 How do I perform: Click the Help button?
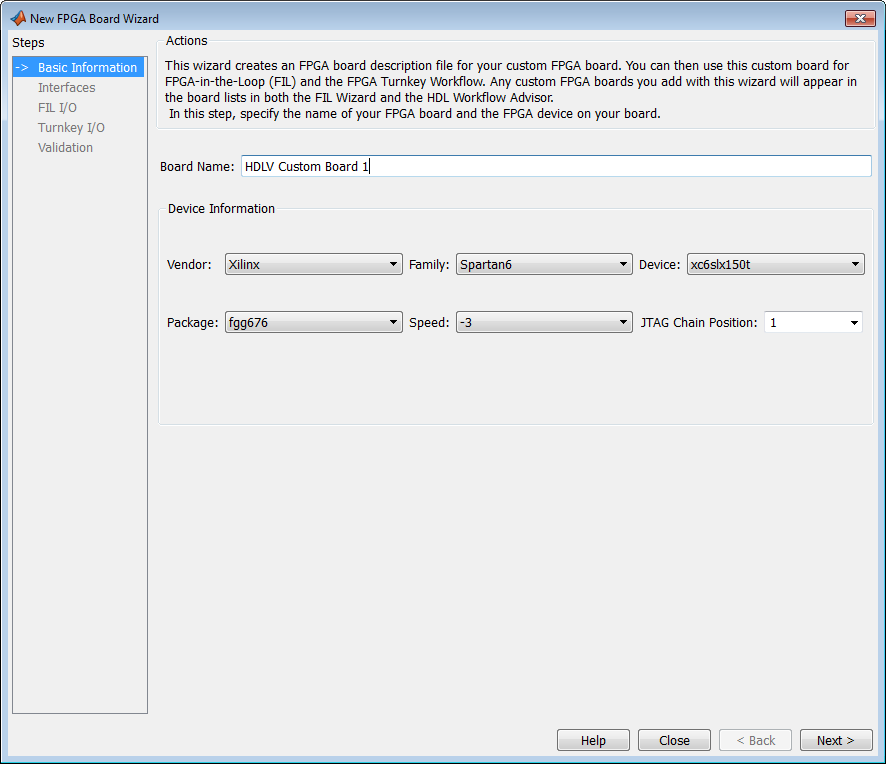tap(593, 740)
